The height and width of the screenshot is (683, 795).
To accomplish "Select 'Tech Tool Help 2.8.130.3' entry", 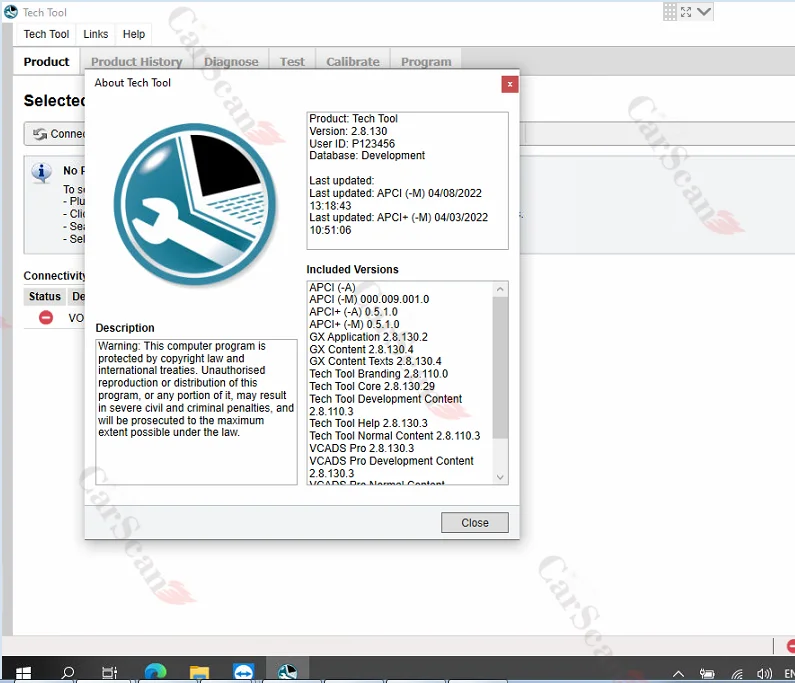I will [369, 423].
